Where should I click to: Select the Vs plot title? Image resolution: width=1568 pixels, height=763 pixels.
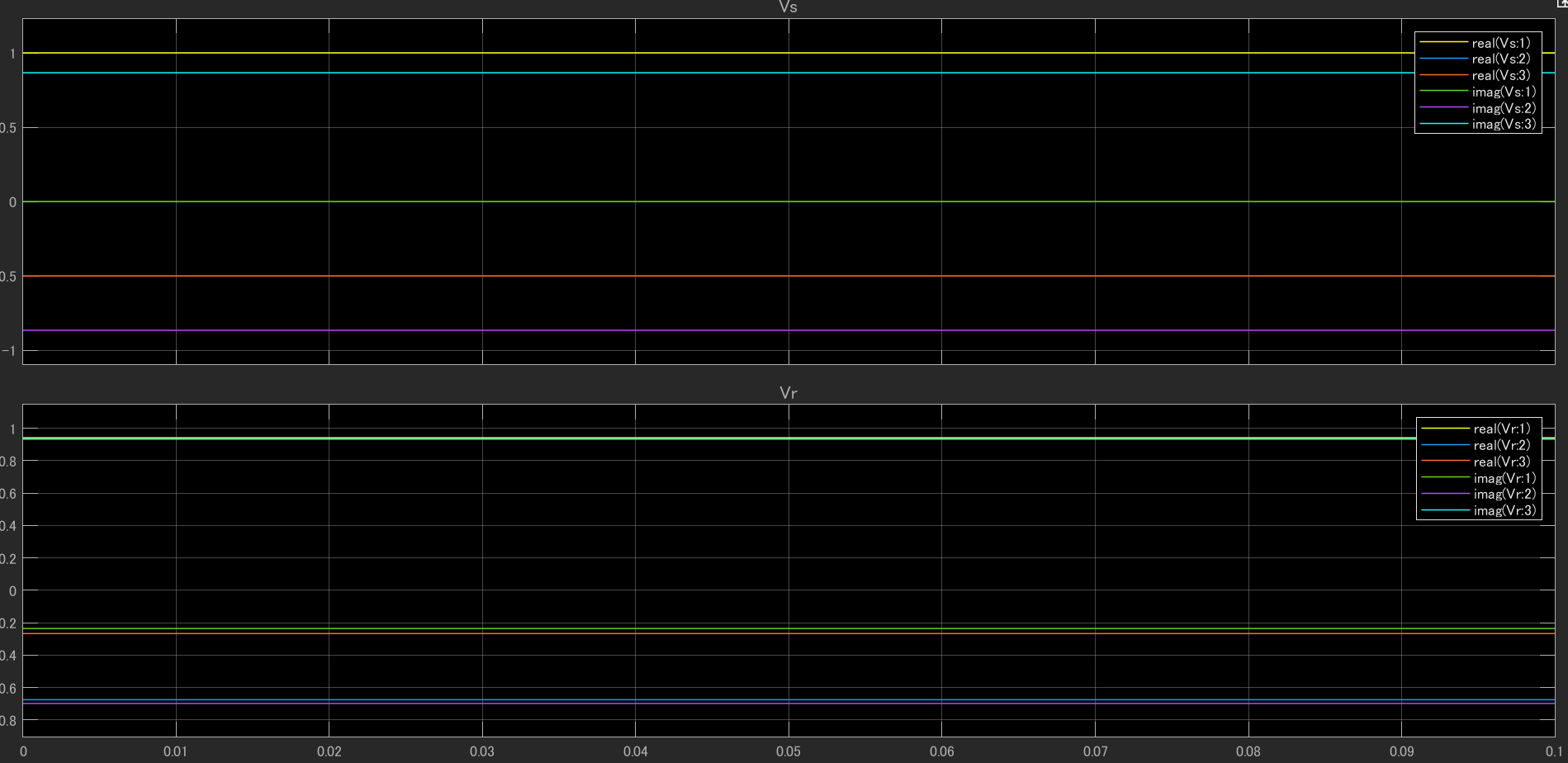point(789,7)
